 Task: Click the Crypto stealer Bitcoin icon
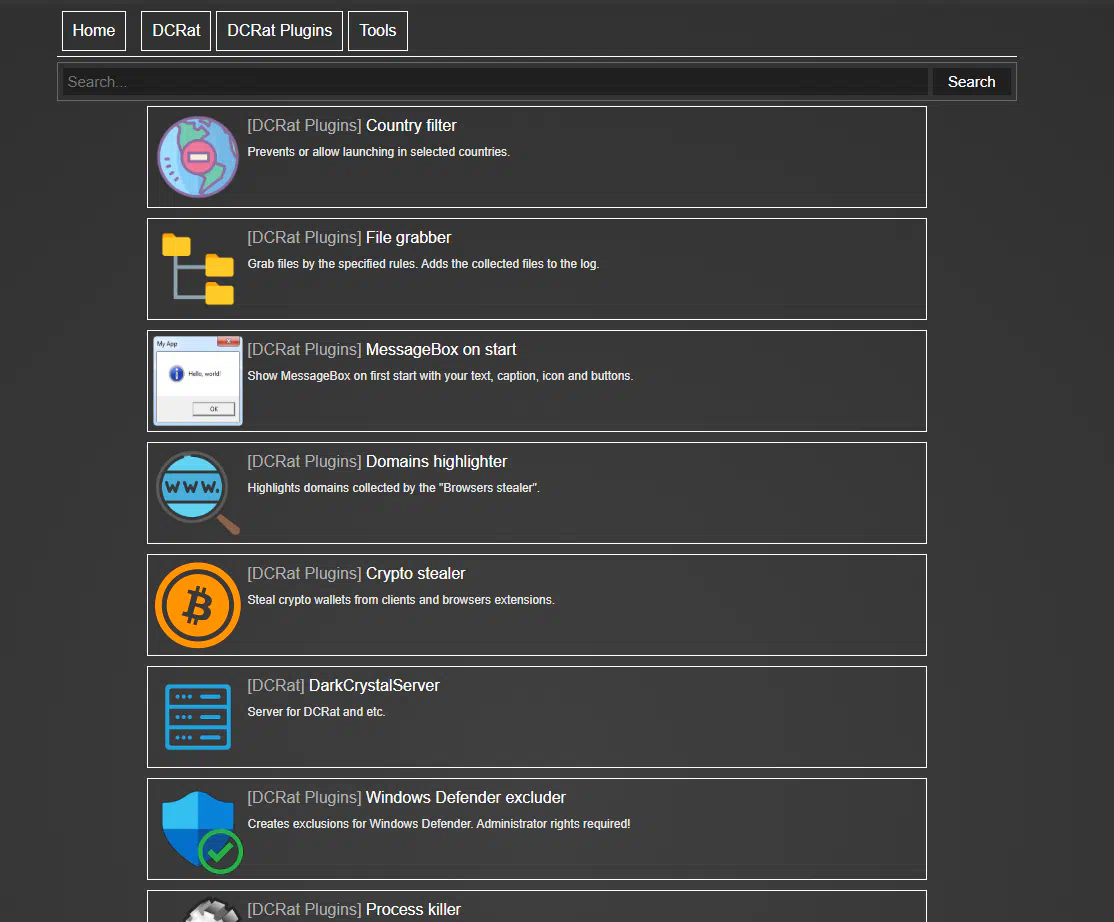[x=198, y=605]
